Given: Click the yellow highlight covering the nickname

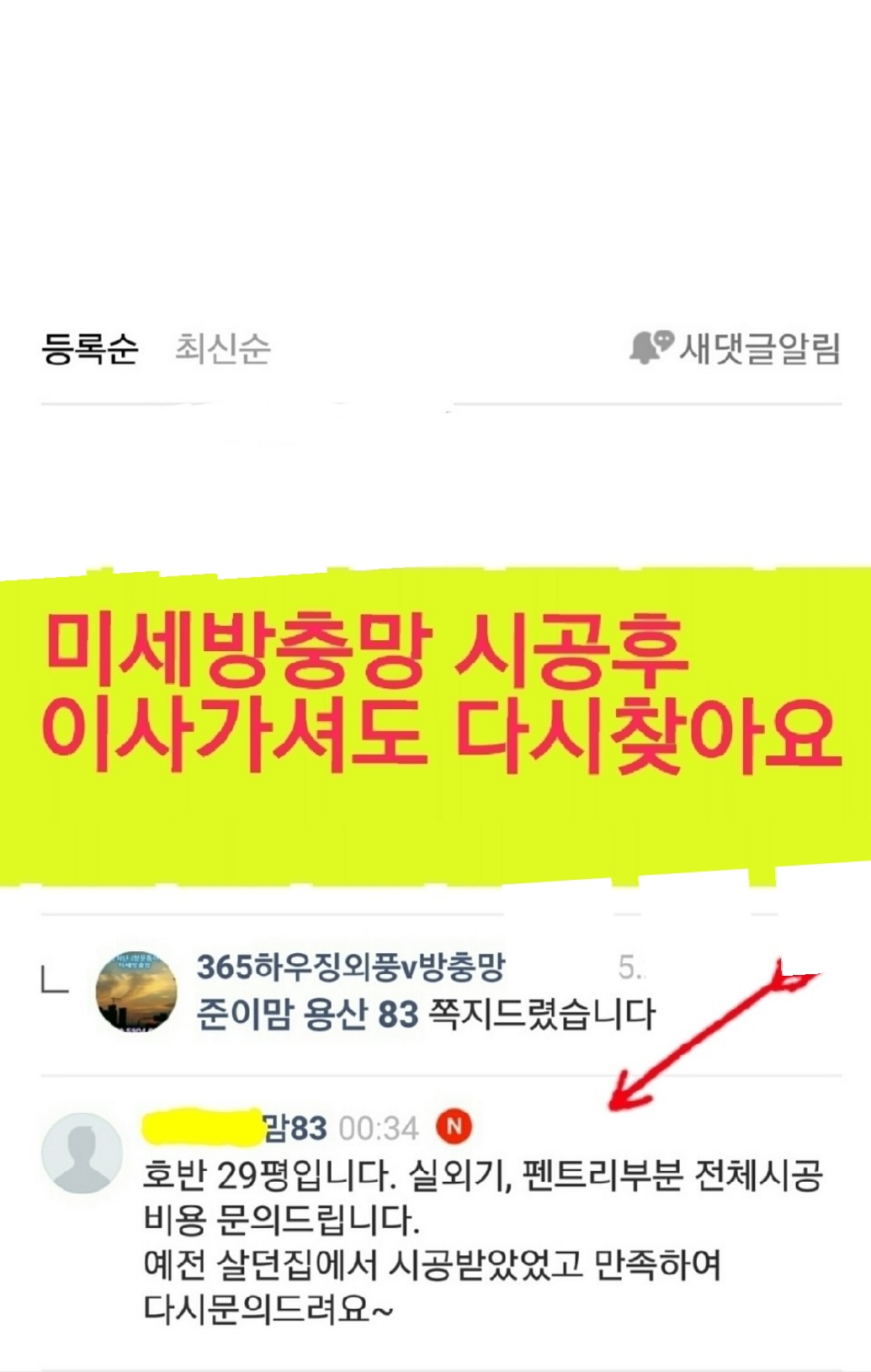Looking at the screenshot, I should (204, 1128).
